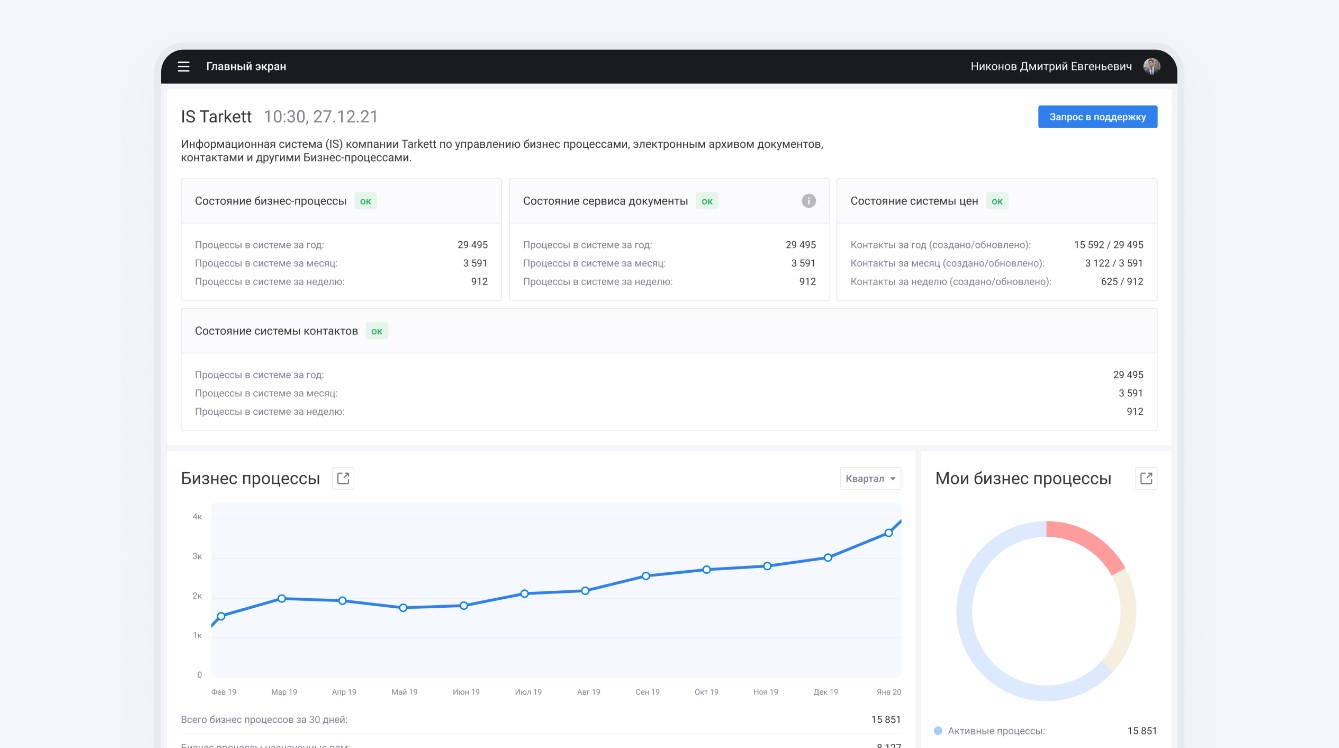The image size is (1339, 748).
Task: Select the Окт 19 chart data point
Action: [x=706, y=570]
